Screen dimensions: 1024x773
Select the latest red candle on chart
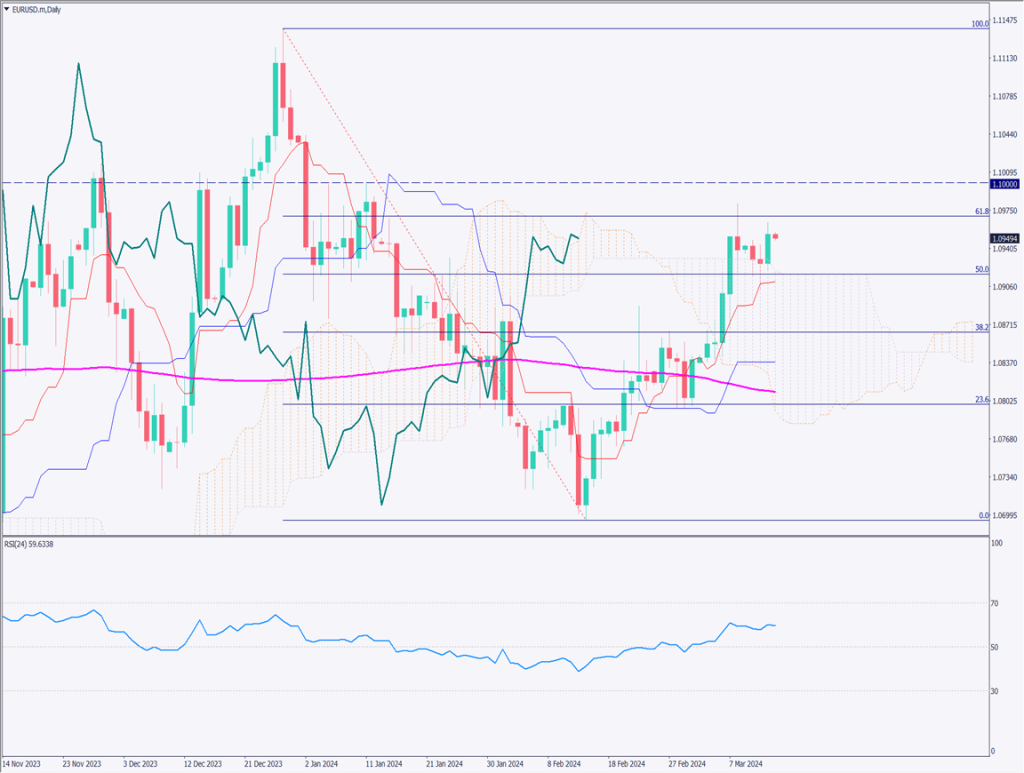point(775,236)
